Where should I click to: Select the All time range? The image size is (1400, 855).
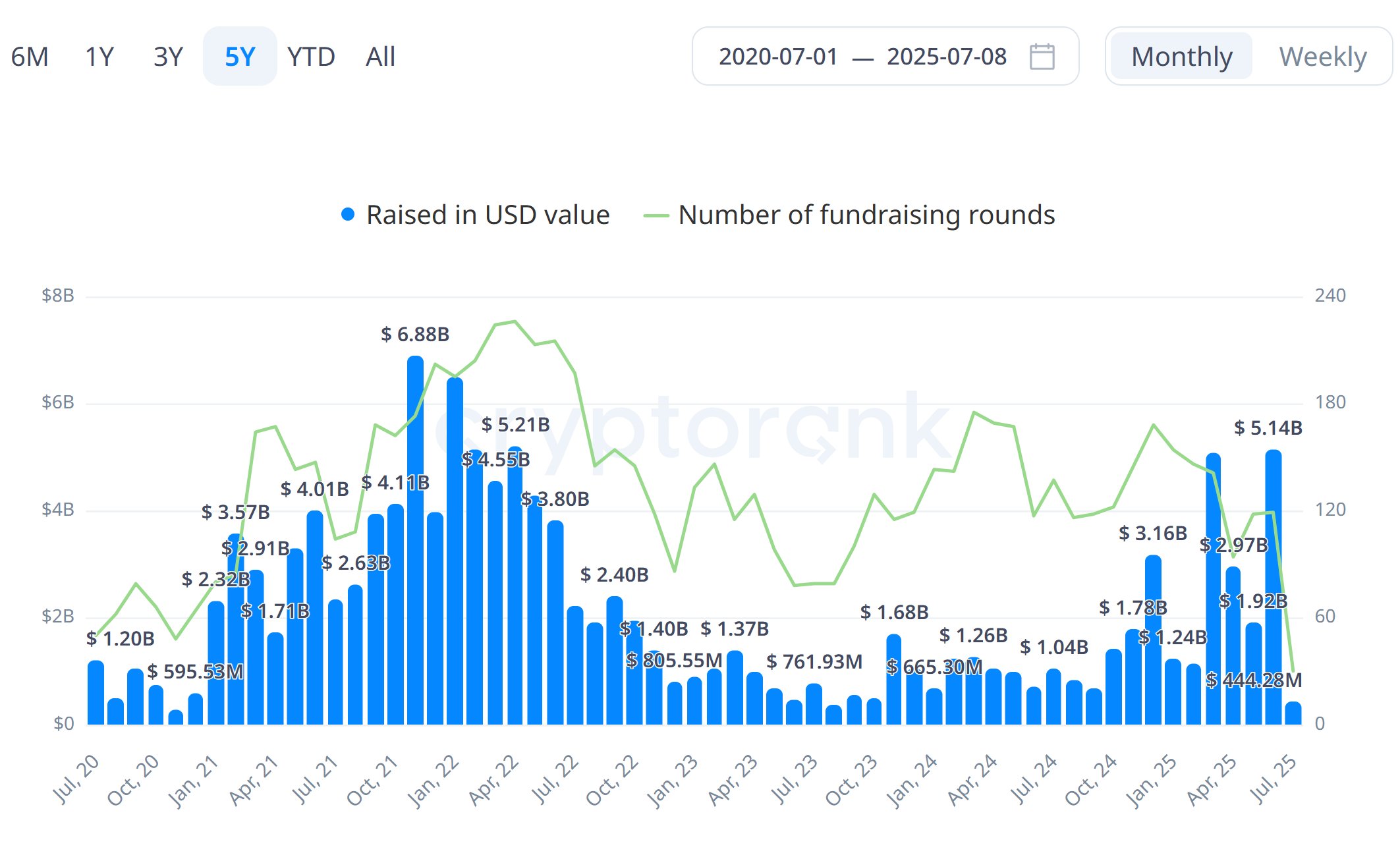click(381, 57)
